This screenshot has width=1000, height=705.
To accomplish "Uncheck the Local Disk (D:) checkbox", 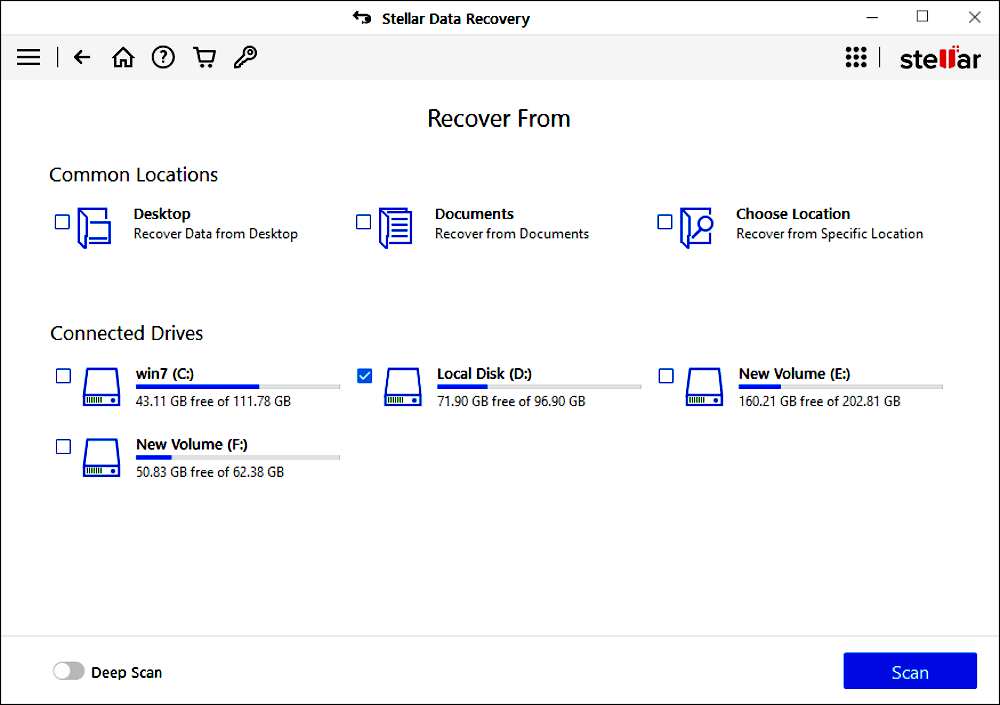I will 365,376.
